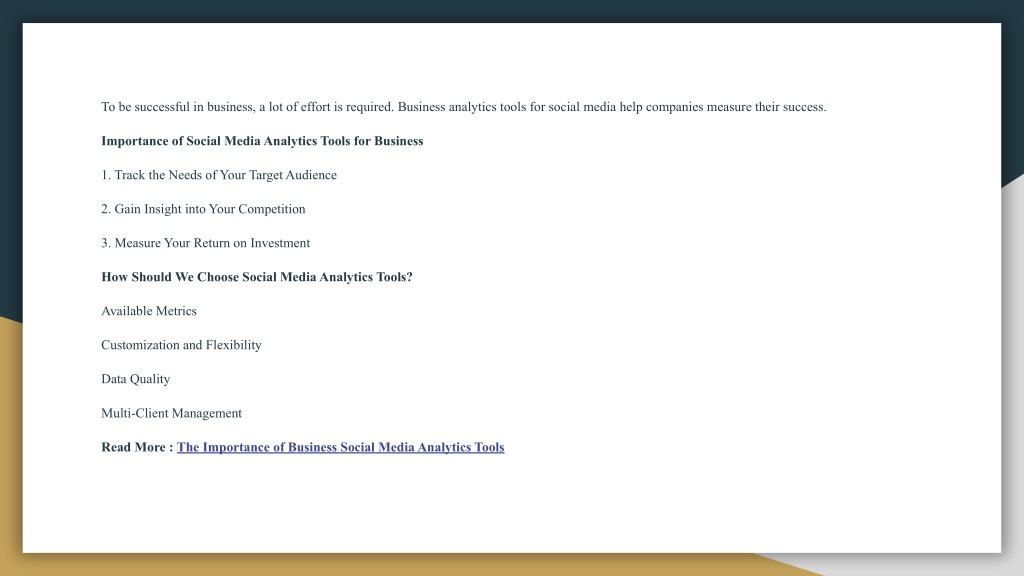This screenshot has width=1024, height=576.
Task: Click '3. Measure Your Return on Investment'
Action: [x=206, y=243]
